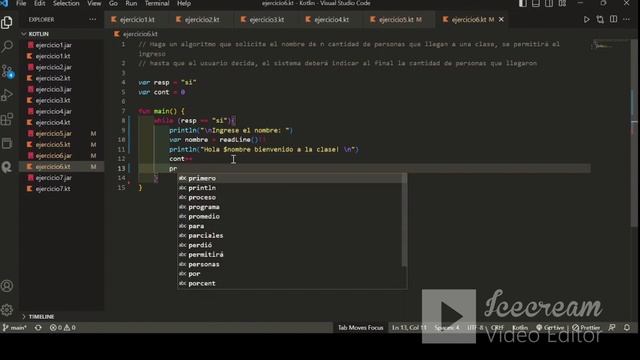Screen dimensions: 640x360
Task: Select the 'println' autocomplete suggestion
Action: (x=290, y=188)
